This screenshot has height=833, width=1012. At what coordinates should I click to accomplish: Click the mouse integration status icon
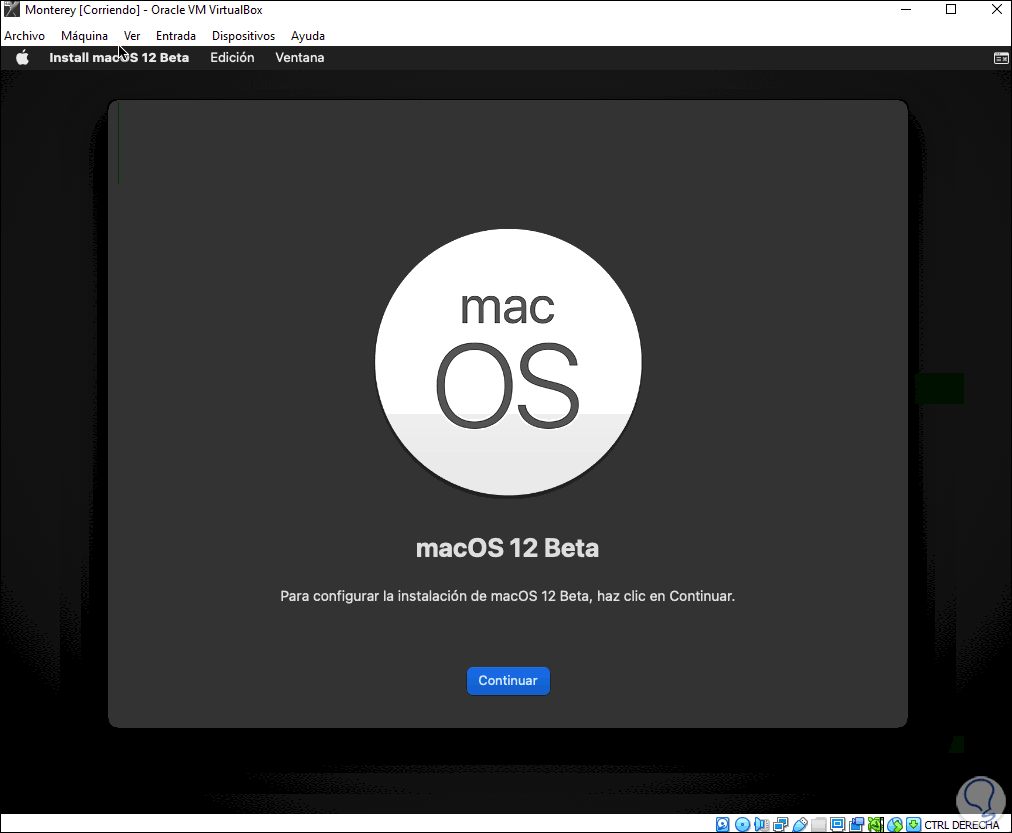click(895, 825)
